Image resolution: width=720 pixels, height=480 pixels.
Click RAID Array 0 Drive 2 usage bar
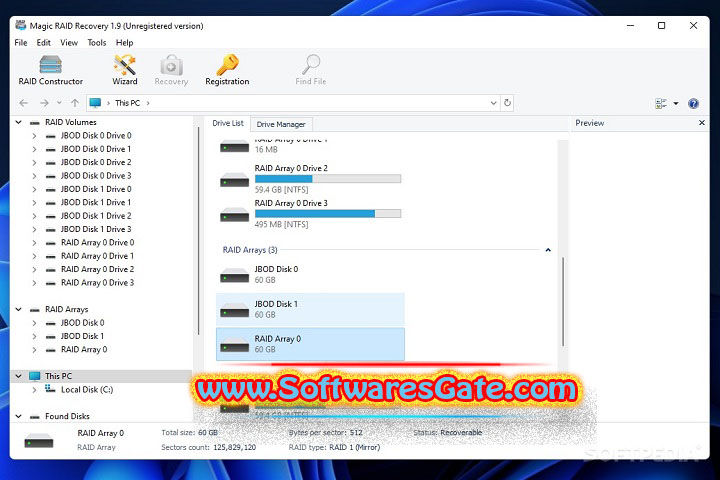tap(328, 179)
